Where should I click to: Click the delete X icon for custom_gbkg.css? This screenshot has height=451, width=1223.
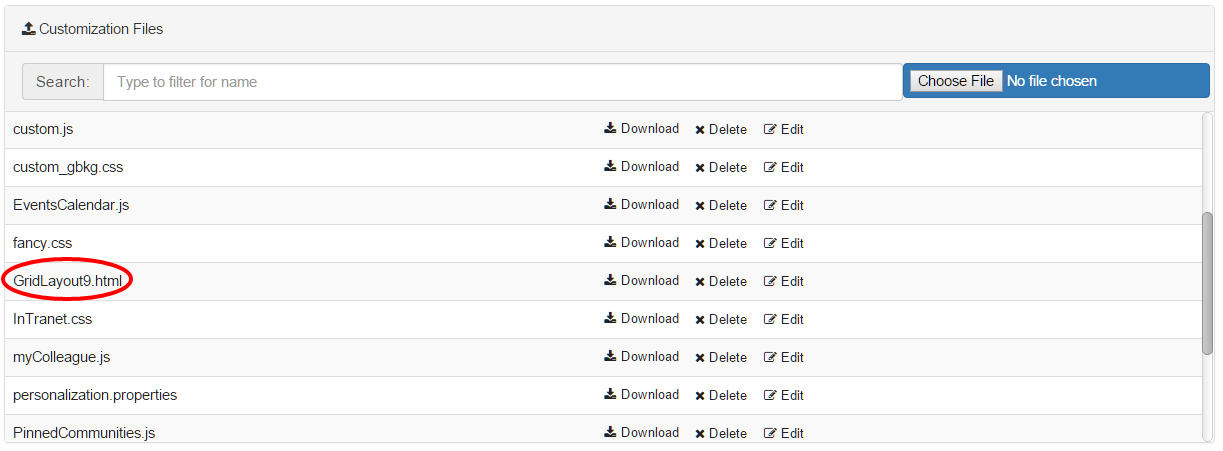coord(700,168)
